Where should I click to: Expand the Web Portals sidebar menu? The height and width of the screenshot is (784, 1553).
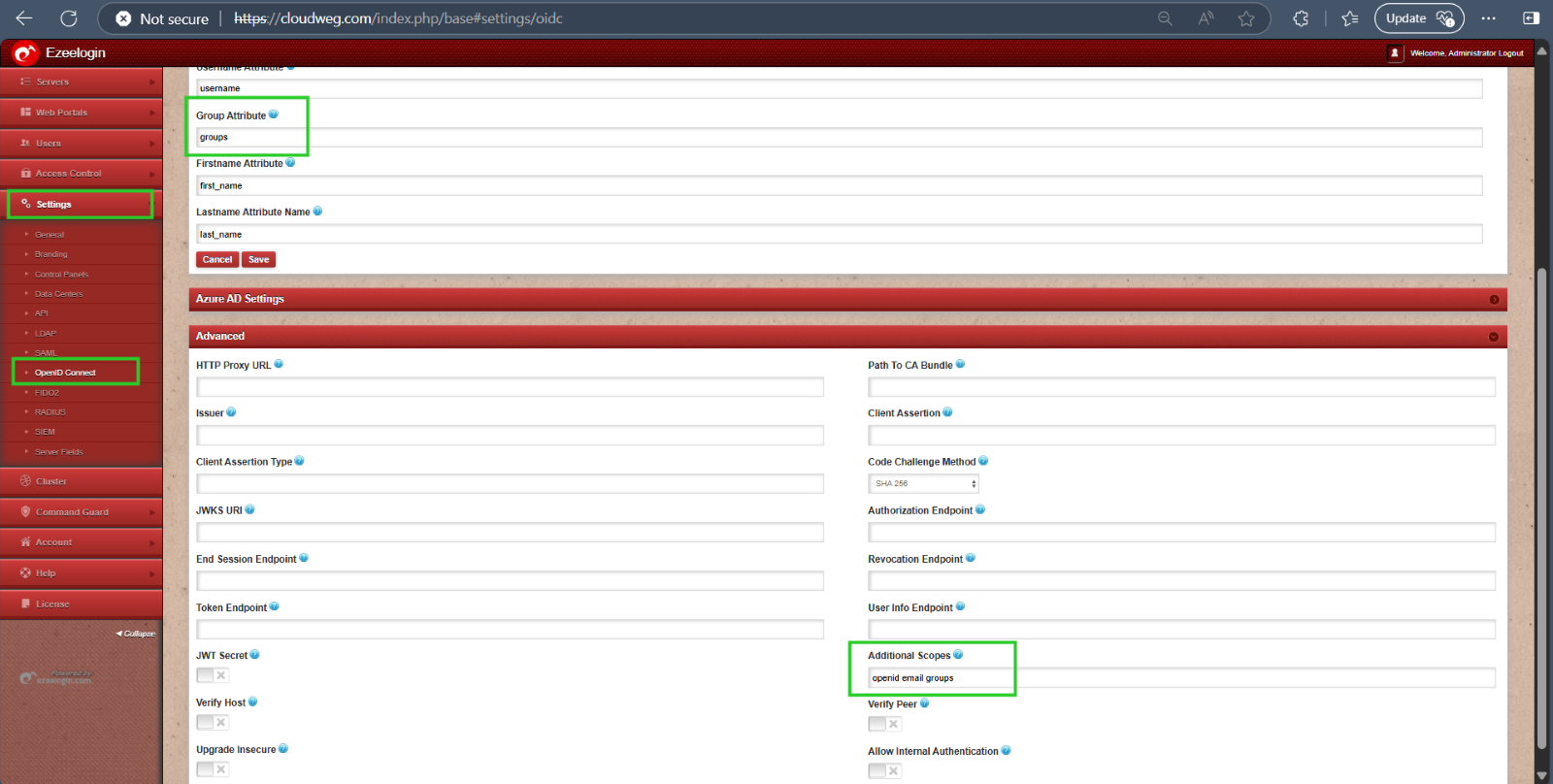(x=82, y=113)
